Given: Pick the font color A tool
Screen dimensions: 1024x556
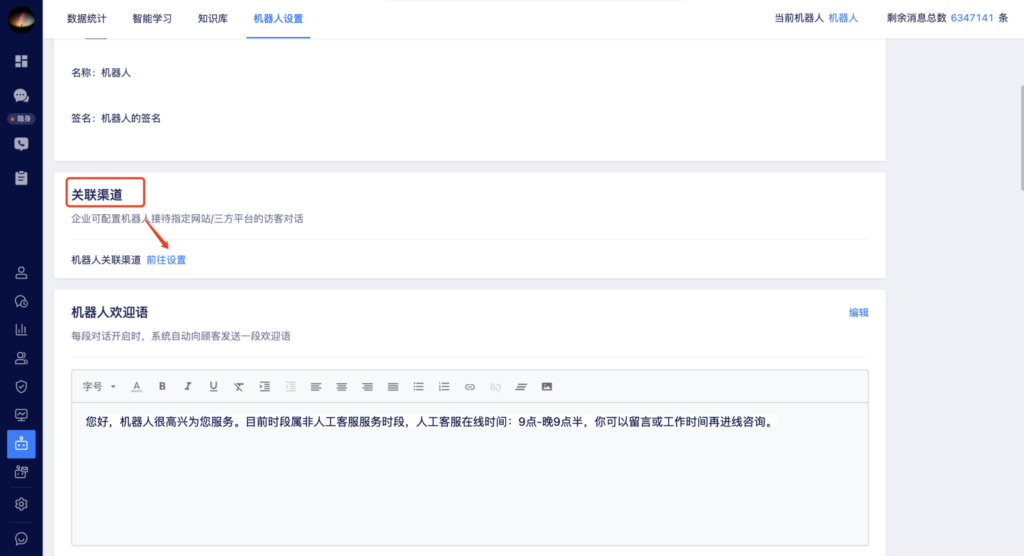Looking at the screenshot, I should pyautogui.click(x=136, y=387).
